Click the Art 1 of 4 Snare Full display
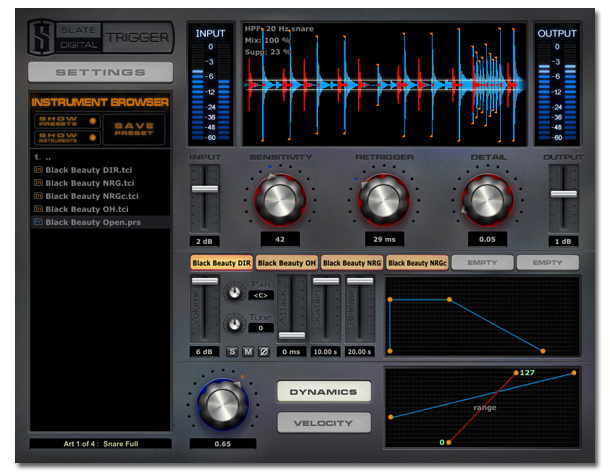The image size is (610, 476). [x=100, y=444]
